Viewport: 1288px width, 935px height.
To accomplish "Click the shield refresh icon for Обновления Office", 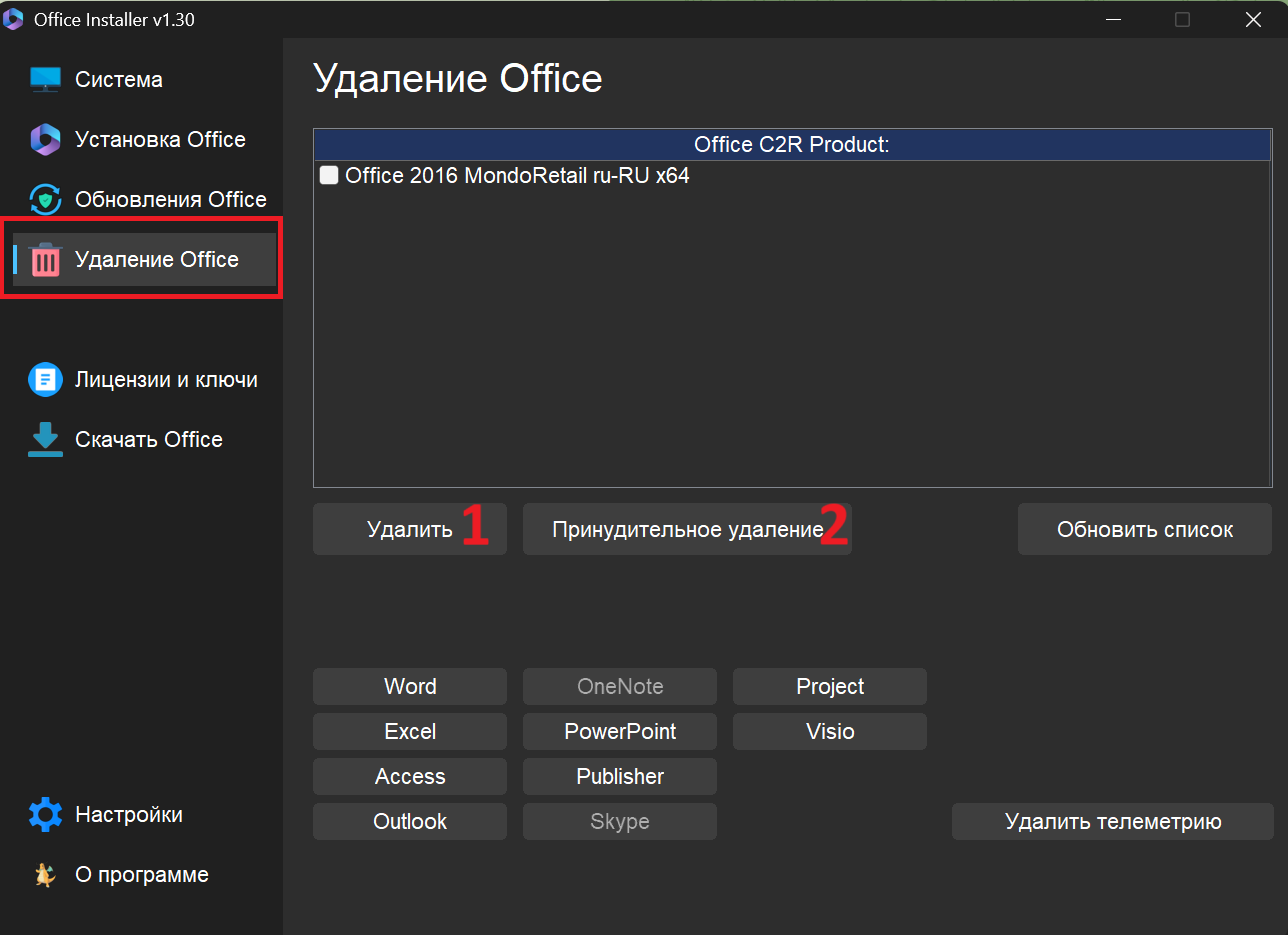I will pos(45,200).
